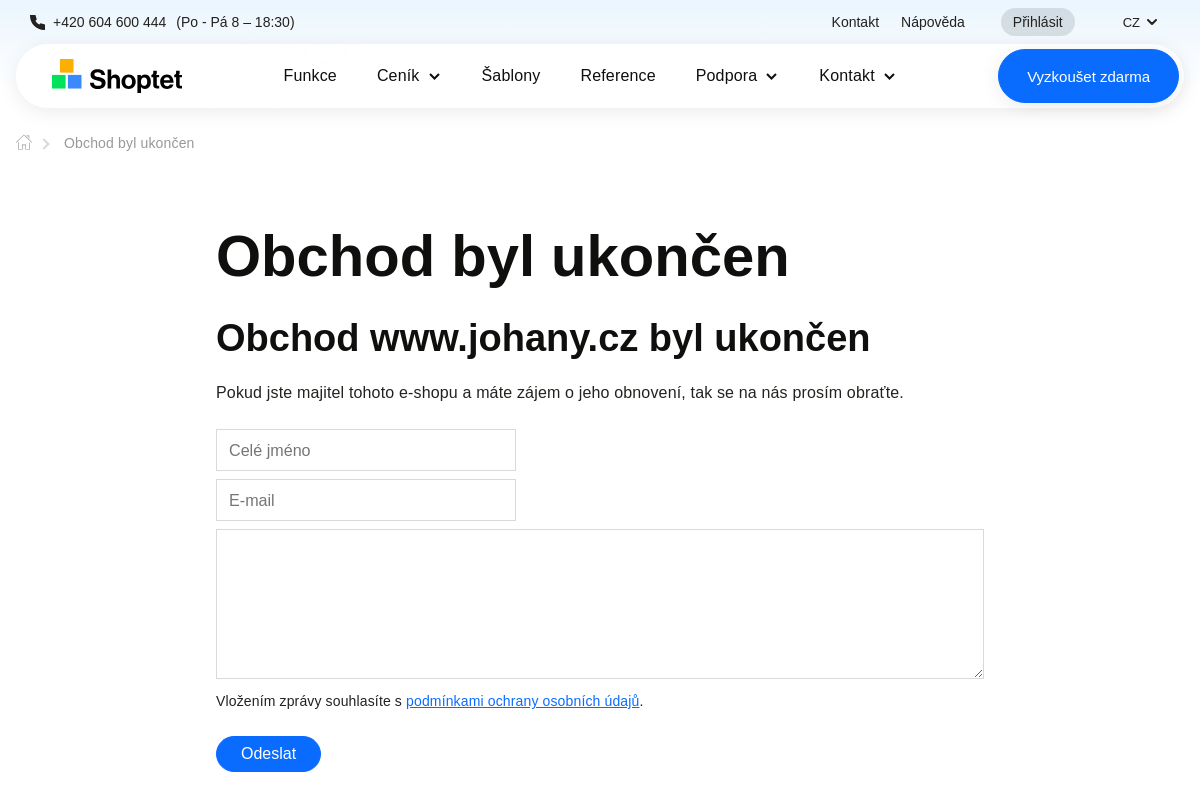Focus the E-mail input field
1200x800 pixels.
point(366,500)
